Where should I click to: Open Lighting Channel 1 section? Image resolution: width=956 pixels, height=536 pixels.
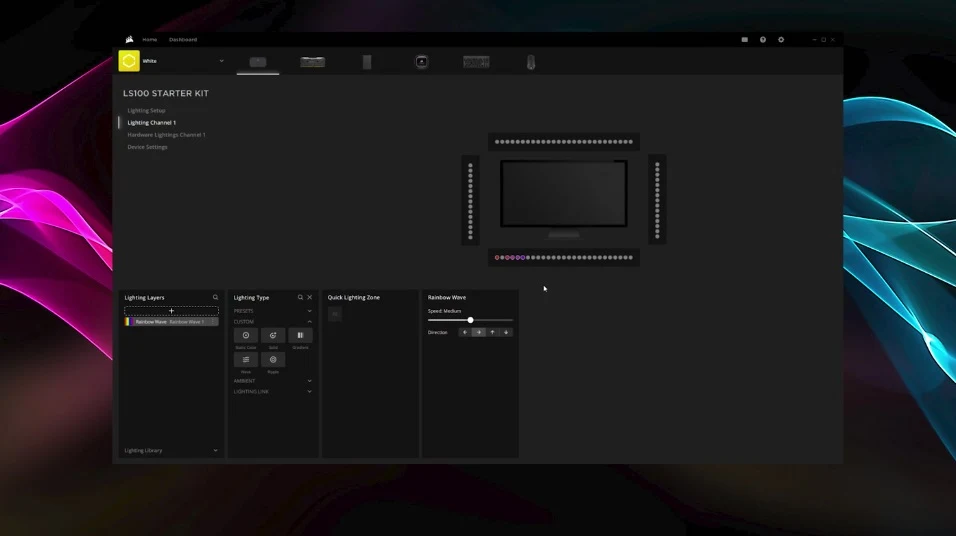pos(152,123)
